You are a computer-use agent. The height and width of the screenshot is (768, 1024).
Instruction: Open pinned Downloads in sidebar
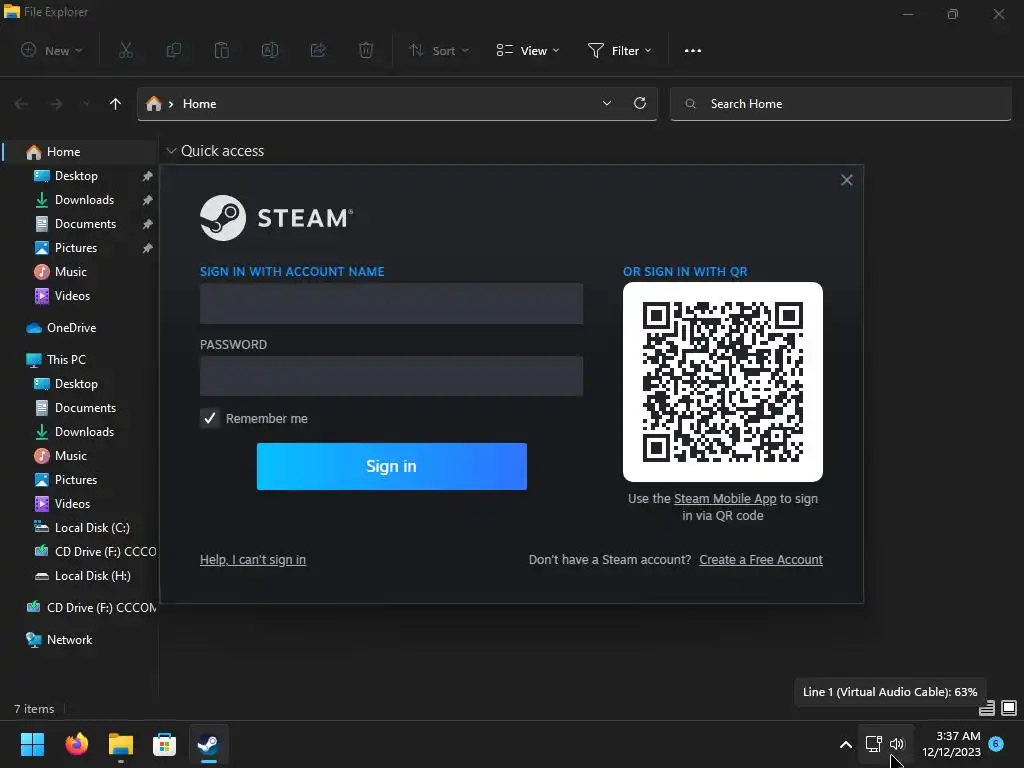point(84,200)
